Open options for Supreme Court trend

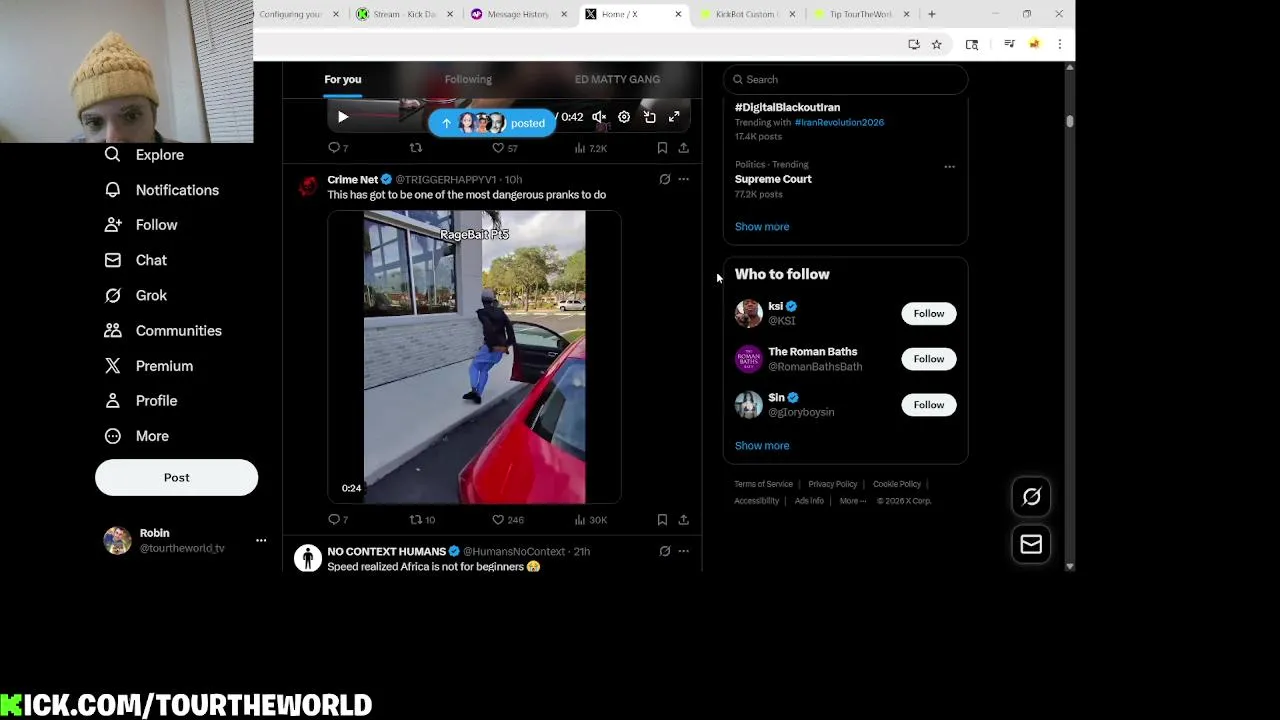coord(949,166)
